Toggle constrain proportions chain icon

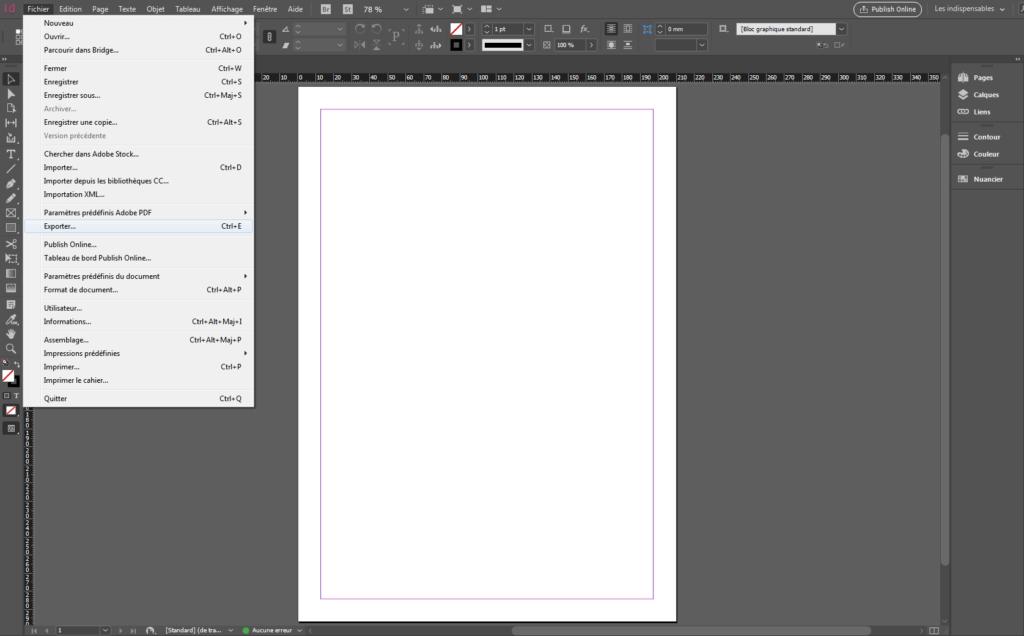coord(269,37)
